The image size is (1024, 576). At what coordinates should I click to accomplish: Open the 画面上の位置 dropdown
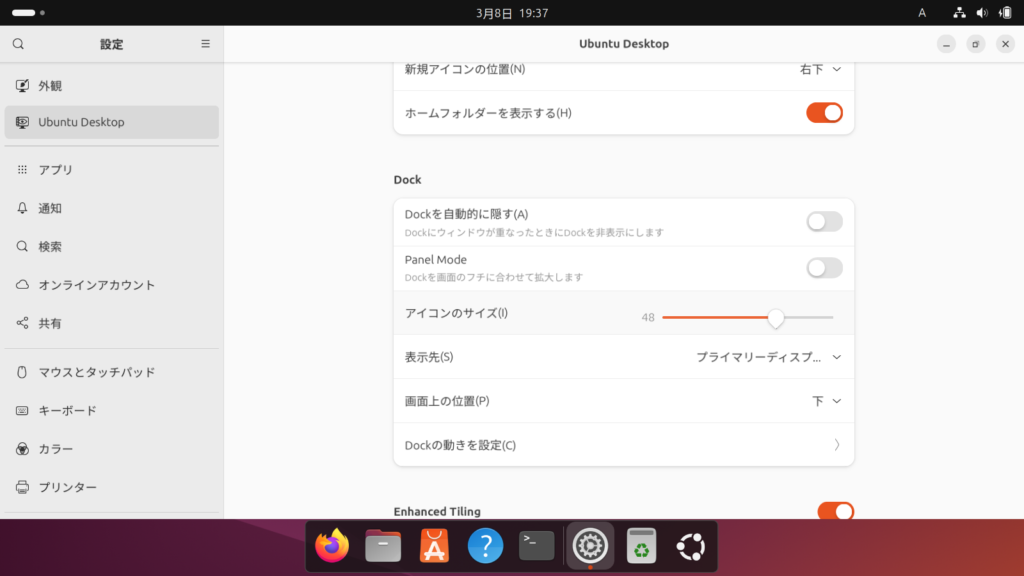click(x=826, y=401)
